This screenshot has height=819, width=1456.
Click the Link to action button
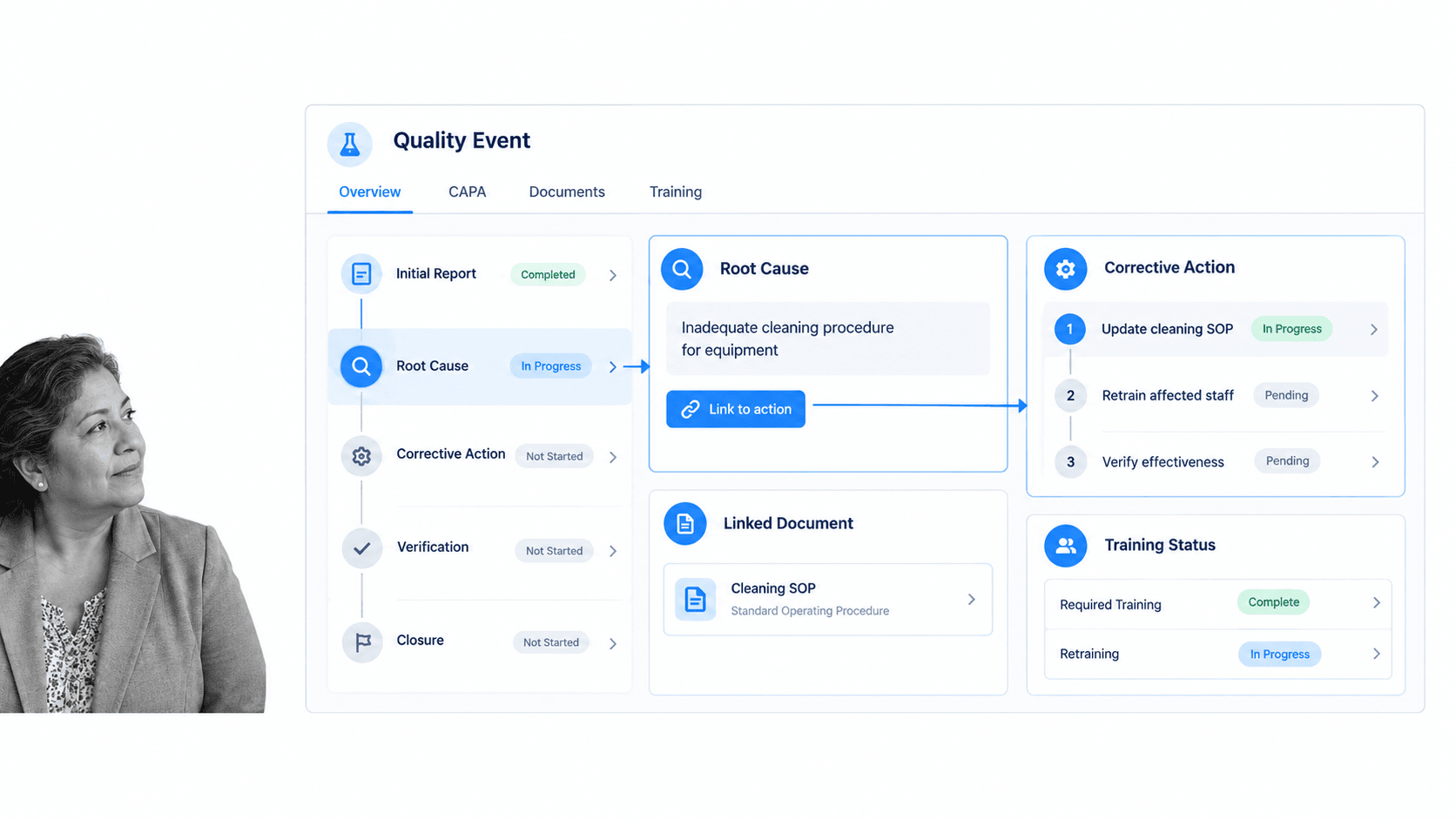point(736,409)
